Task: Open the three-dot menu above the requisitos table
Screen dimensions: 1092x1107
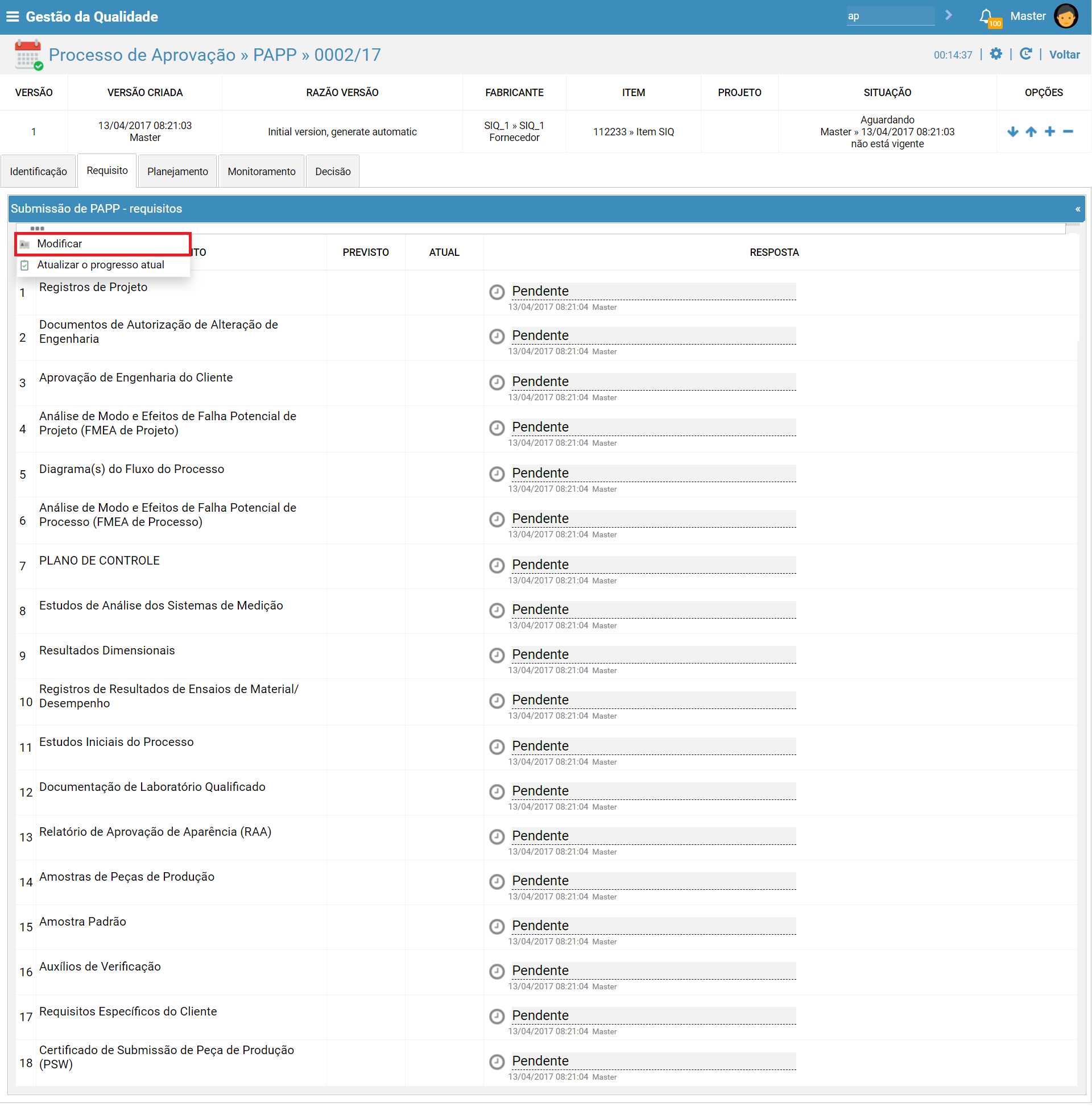Action: [x=38, y=228]
